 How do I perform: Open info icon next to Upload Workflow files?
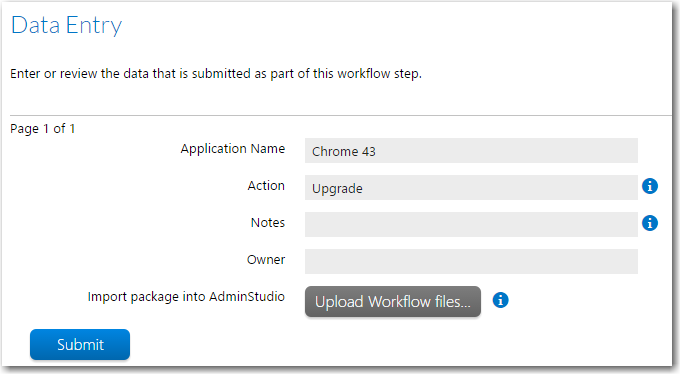point(500,300)
